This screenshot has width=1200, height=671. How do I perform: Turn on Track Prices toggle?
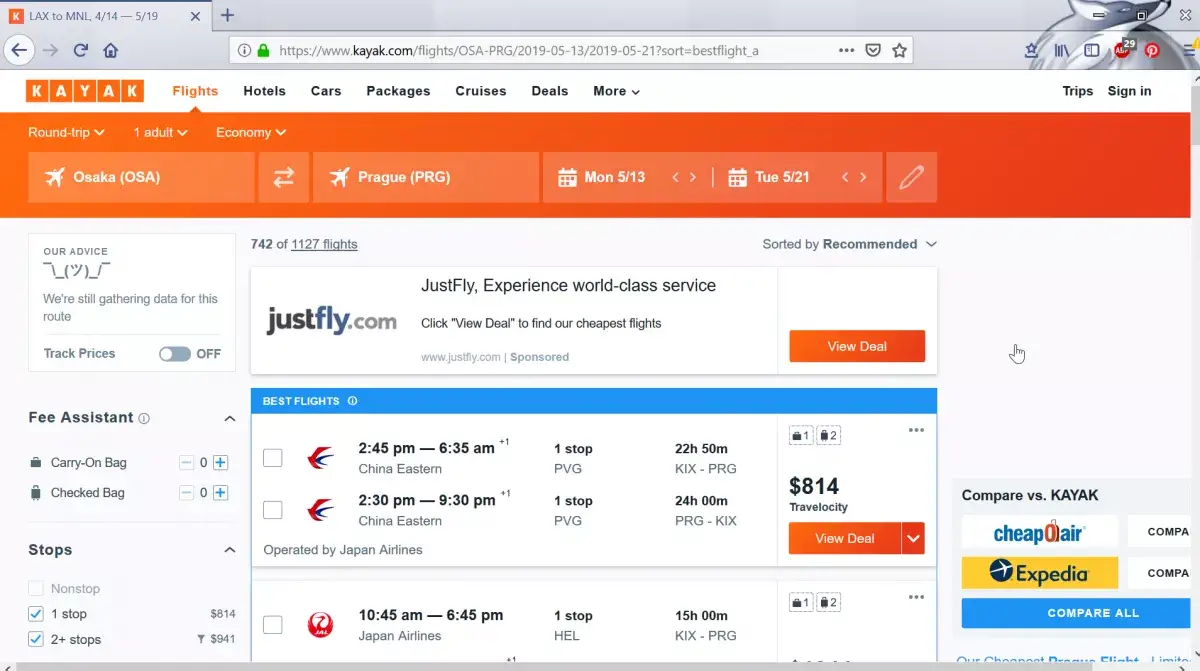175,354
